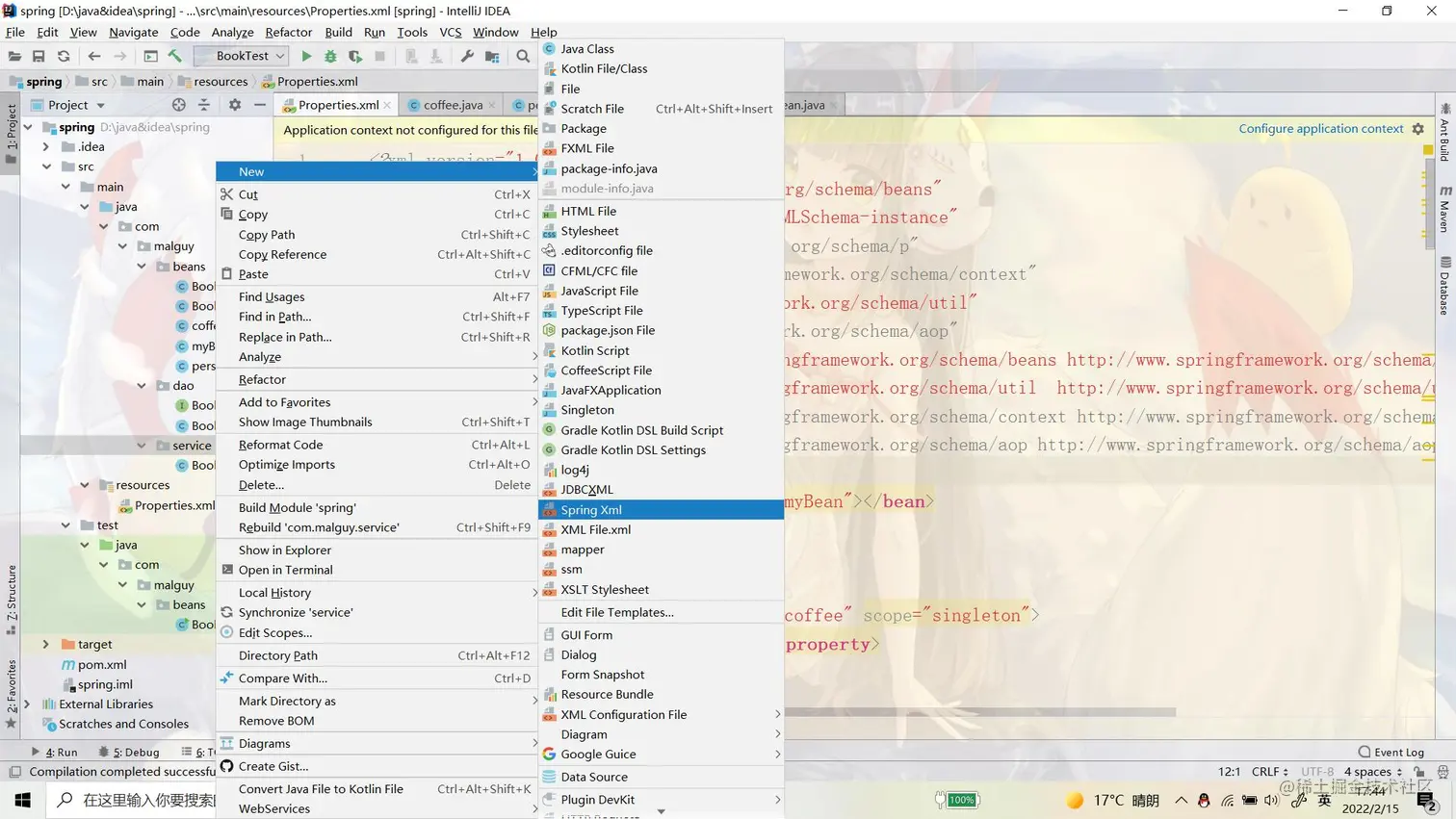Open Settings wrench icon
Viewport: 1456px width, 819px height.
[x=467, y=56]
